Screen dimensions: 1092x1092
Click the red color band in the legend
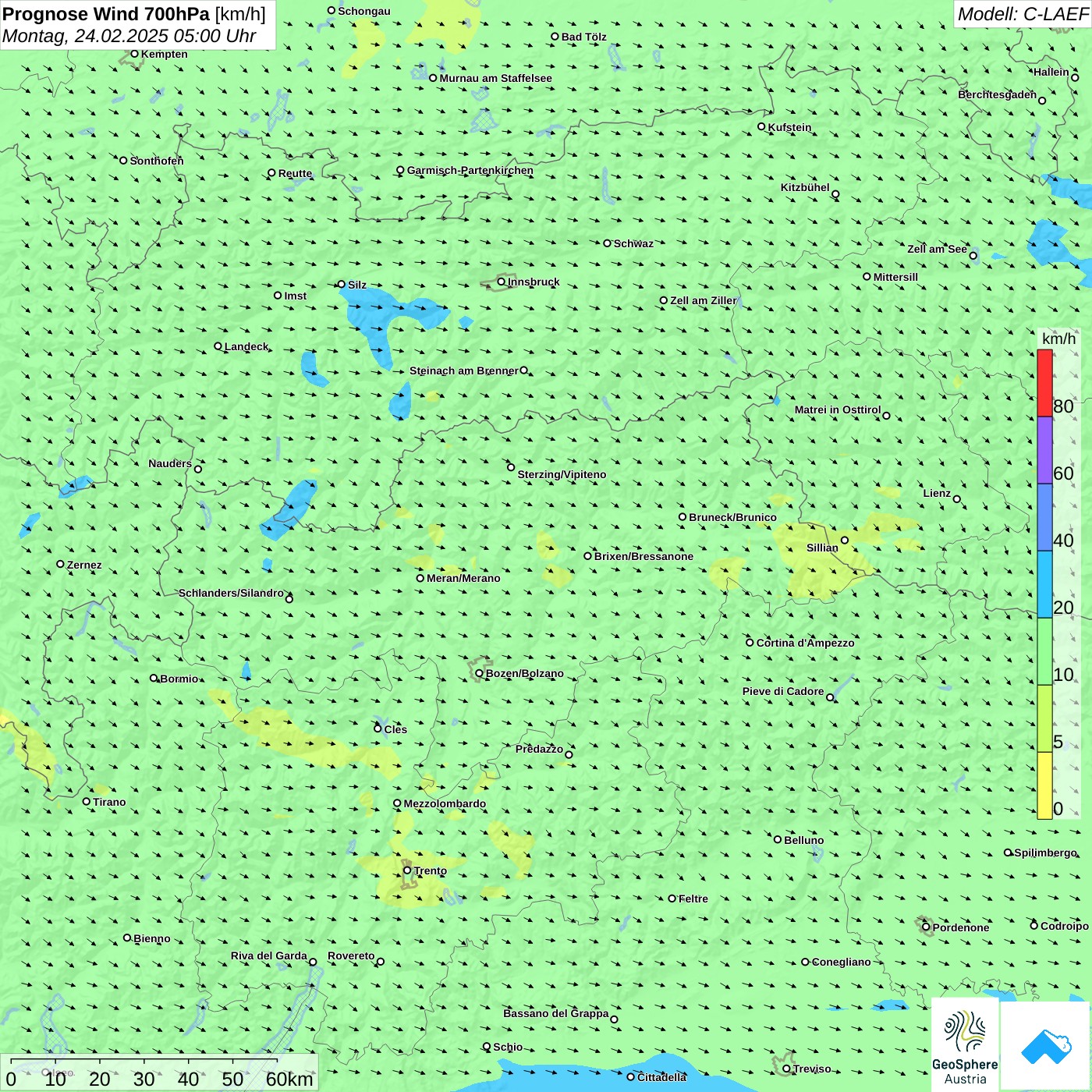pyautogui.click(x=1044, y=383)
